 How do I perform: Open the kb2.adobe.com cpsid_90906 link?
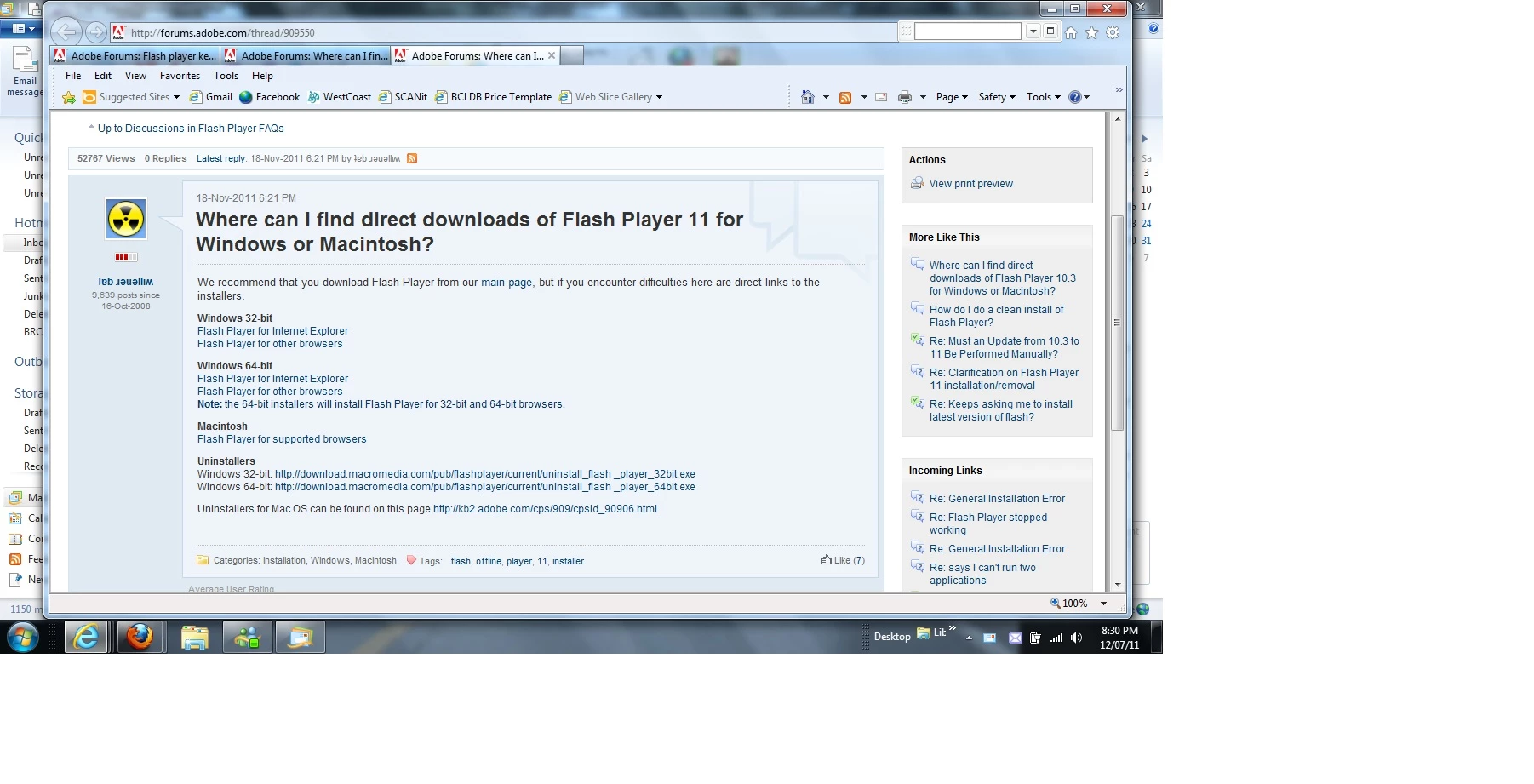pos(545,509)
